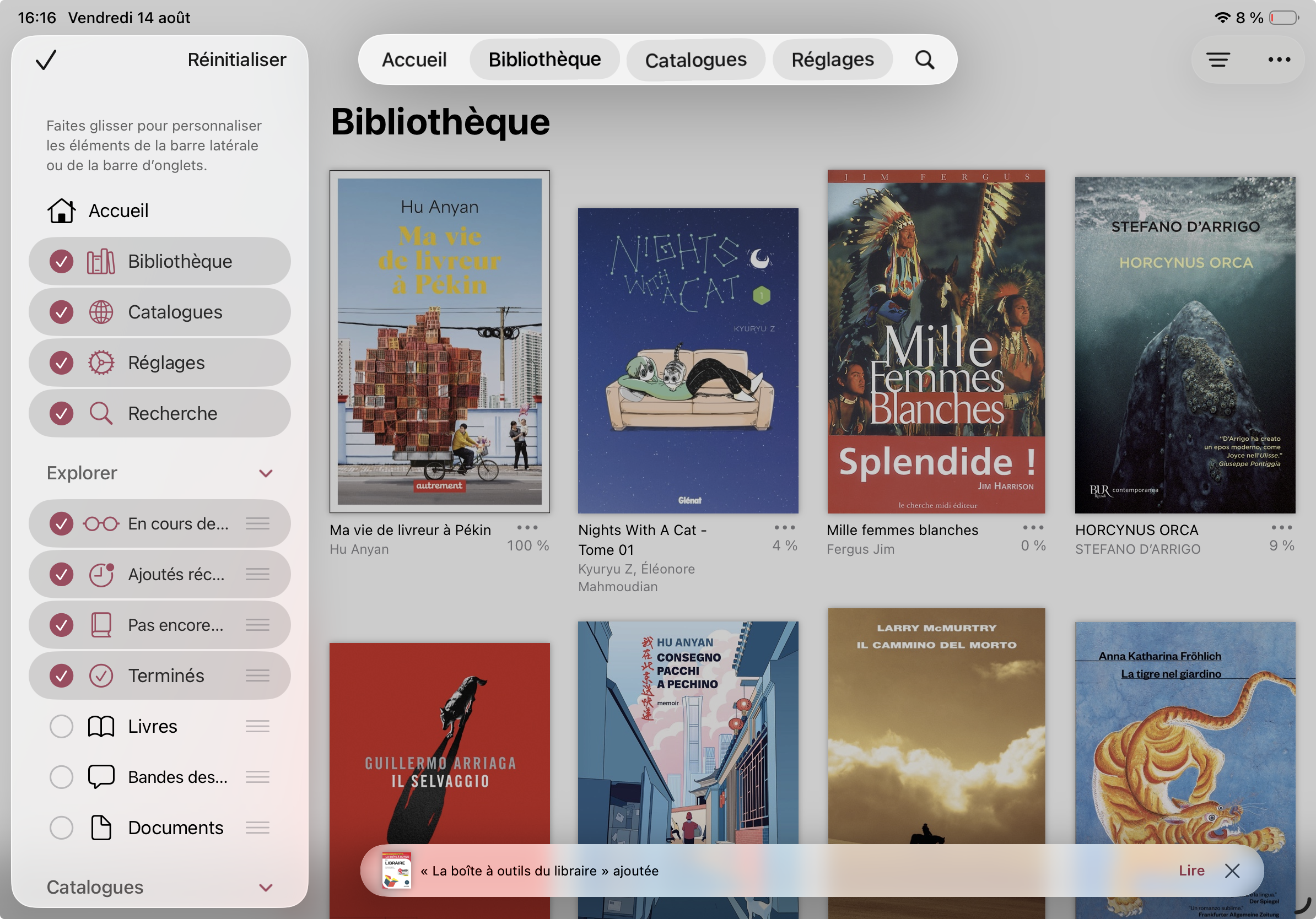The image size is (1316, 919).
Task: Grab the reorder handle for Bandes des...
Action: coord(258,777)
